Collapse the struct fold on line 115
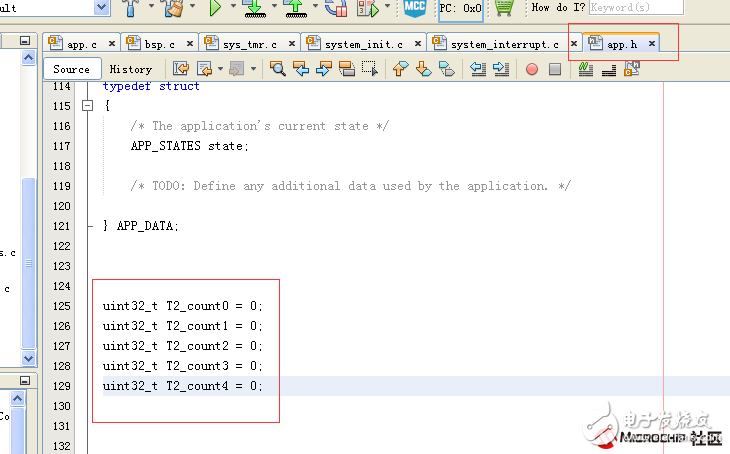This screenshot has width=730, height=454. tap(88, 106)
